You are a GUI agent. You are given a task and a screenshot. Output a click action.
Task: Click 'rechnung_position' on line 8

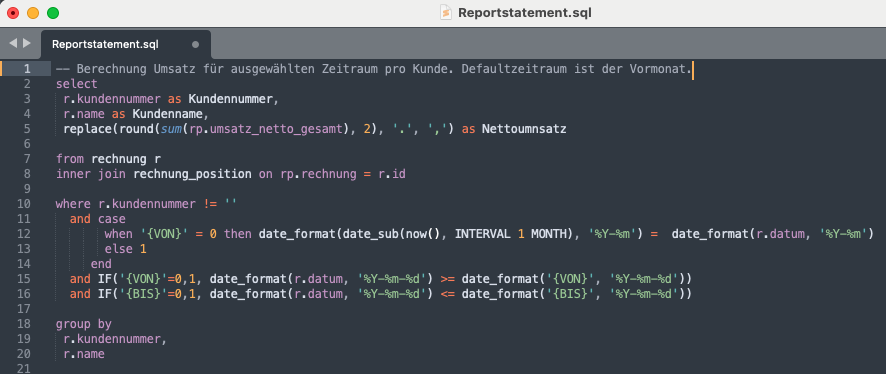coord(192,174)
